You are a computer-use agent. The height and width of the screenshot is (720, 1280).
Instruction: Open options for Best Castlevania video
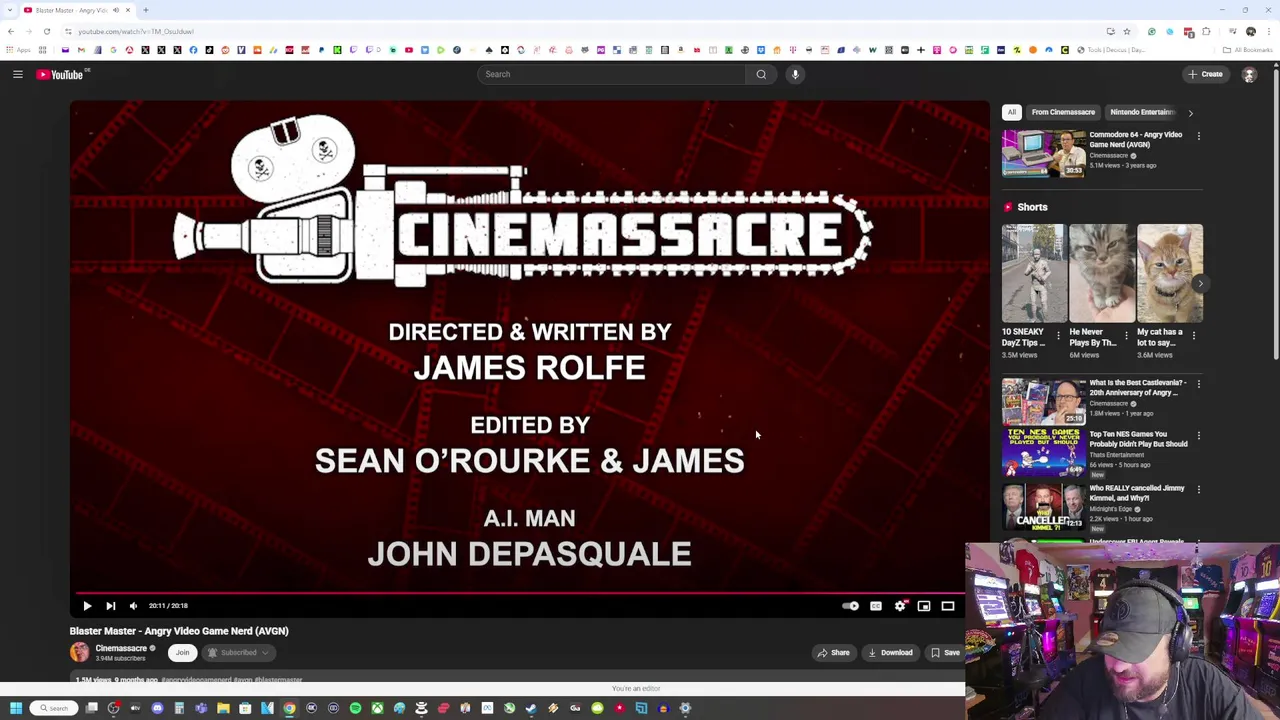pyautogui.click(x=1199, y=384)
